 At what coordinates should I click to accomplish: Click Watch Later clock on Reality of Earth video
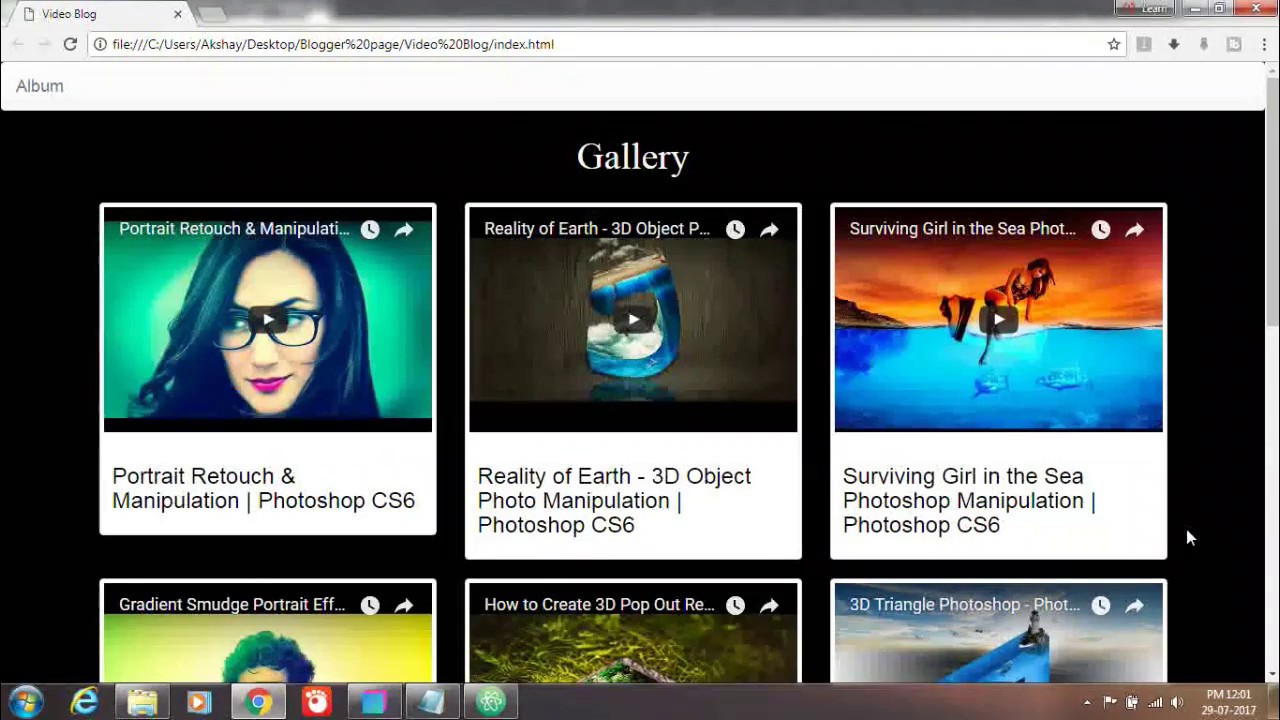pyautogui.click(x=735, y=229)
